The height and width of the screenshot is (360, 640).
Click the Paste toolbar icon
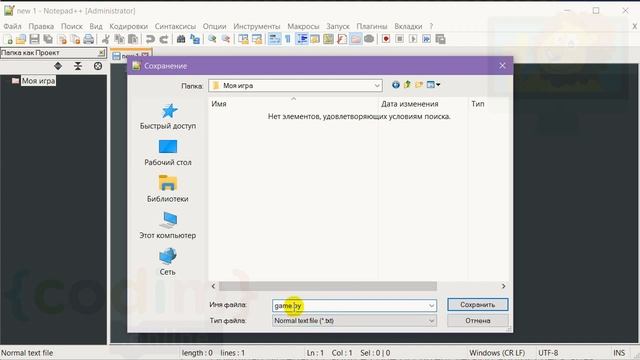133,39
